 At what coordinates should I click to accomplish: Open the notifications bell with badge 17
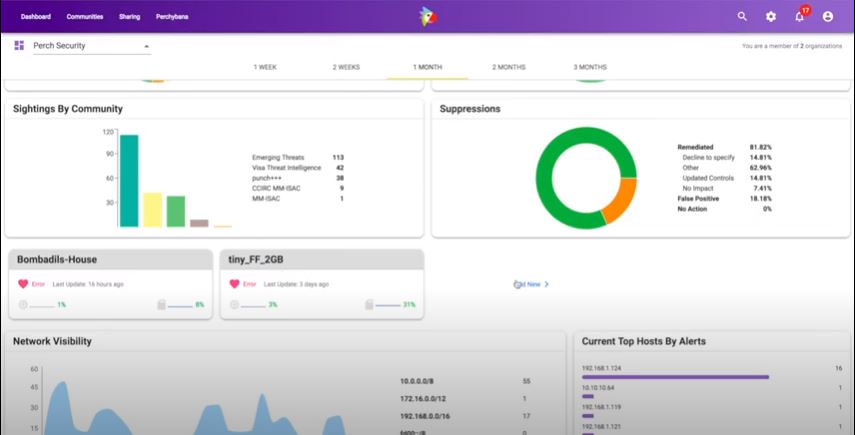800,15
